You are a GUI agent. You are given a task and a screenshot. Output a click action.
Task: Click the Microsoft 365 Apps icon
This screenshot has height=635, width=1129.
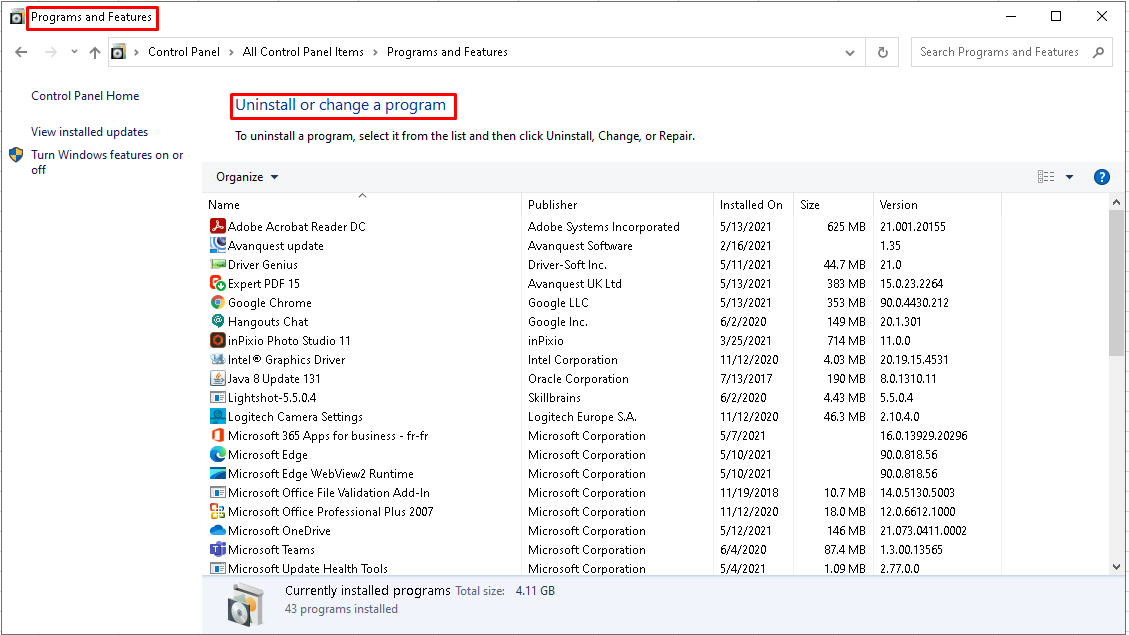click(x=217, y=436)
